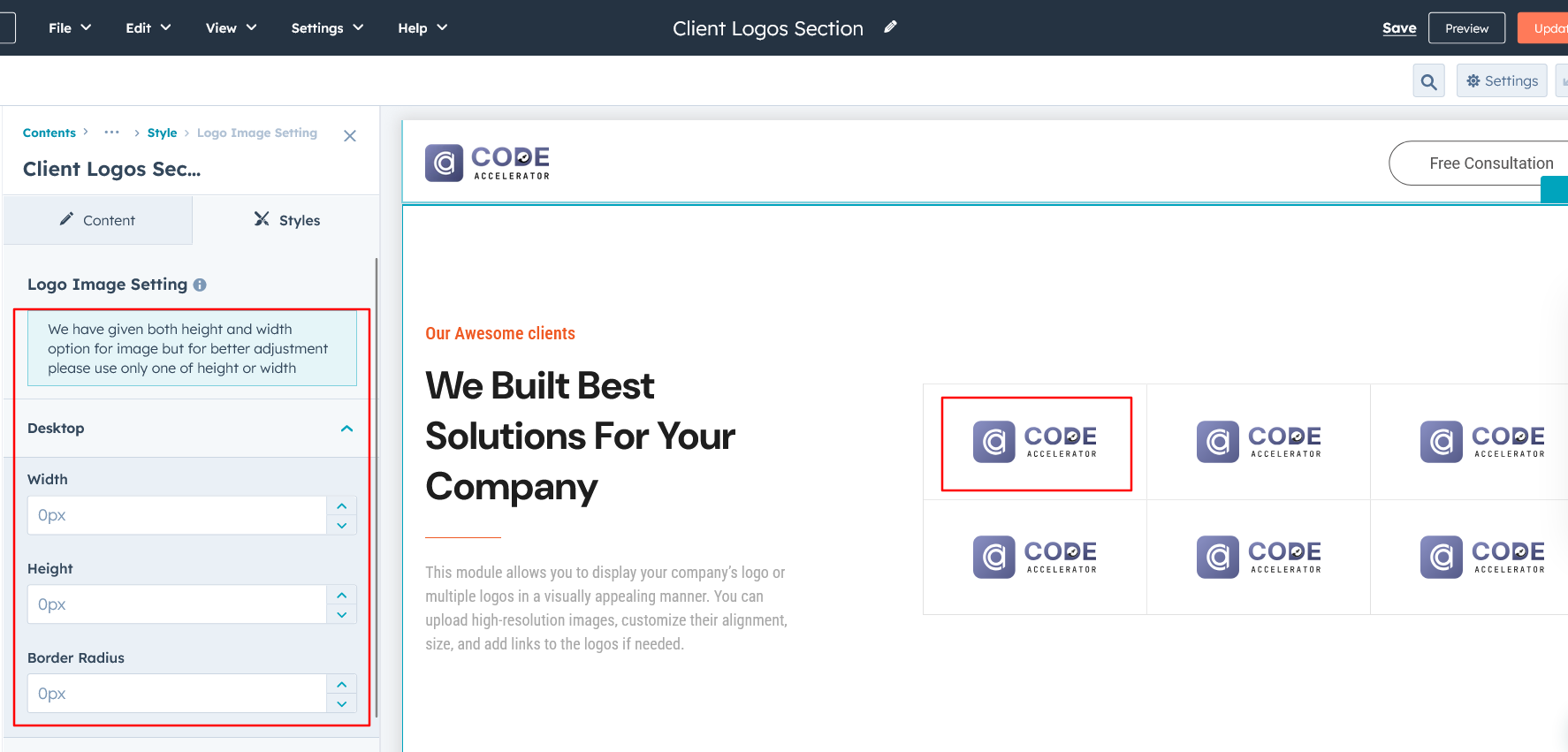Switch to the Content tab
The height and width of the screenshot is (752, 1568).
tap(98, 220)
